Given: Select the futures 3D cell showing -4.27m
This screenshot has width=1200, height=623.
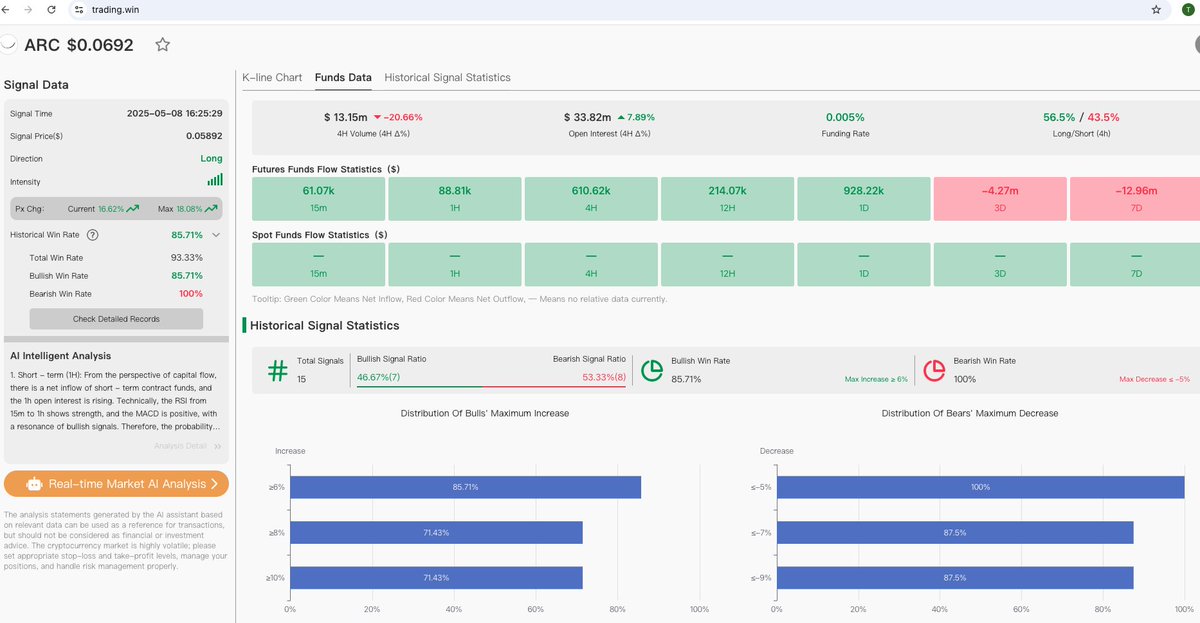Looking at the screenshot, I should [999, 198].
